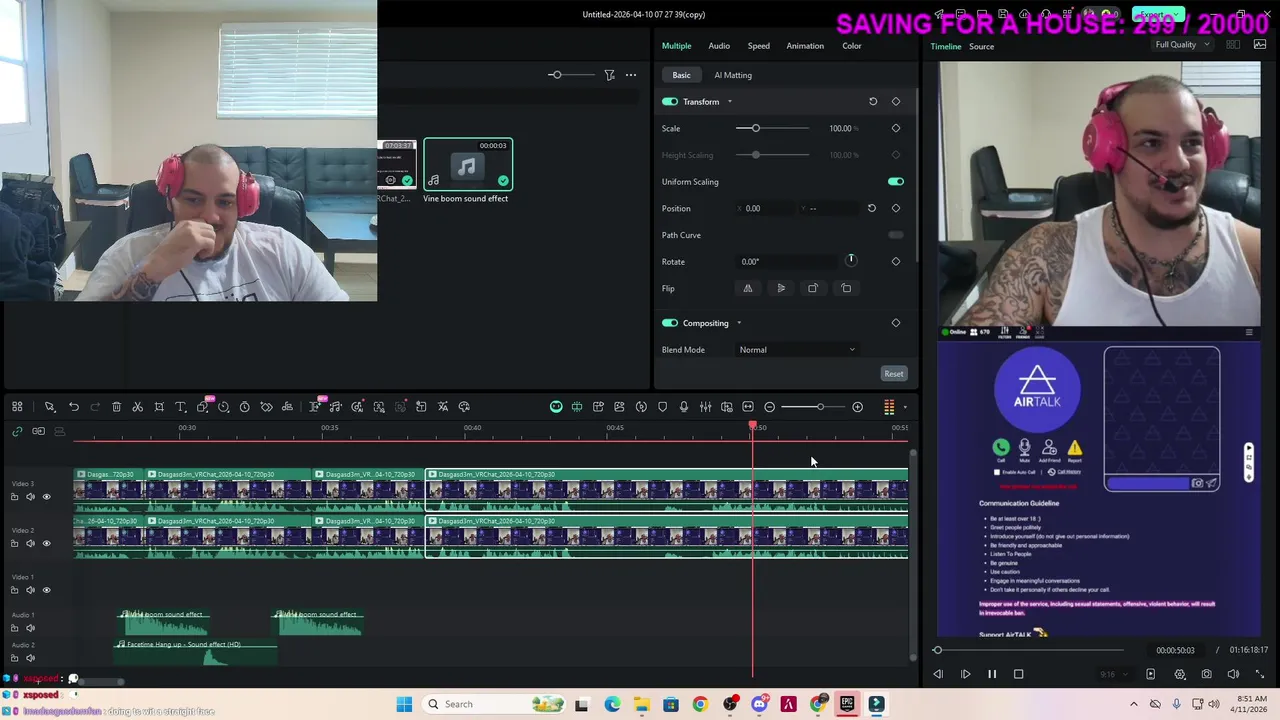Zoom out the timeline with minus icon

click(769, 407)
